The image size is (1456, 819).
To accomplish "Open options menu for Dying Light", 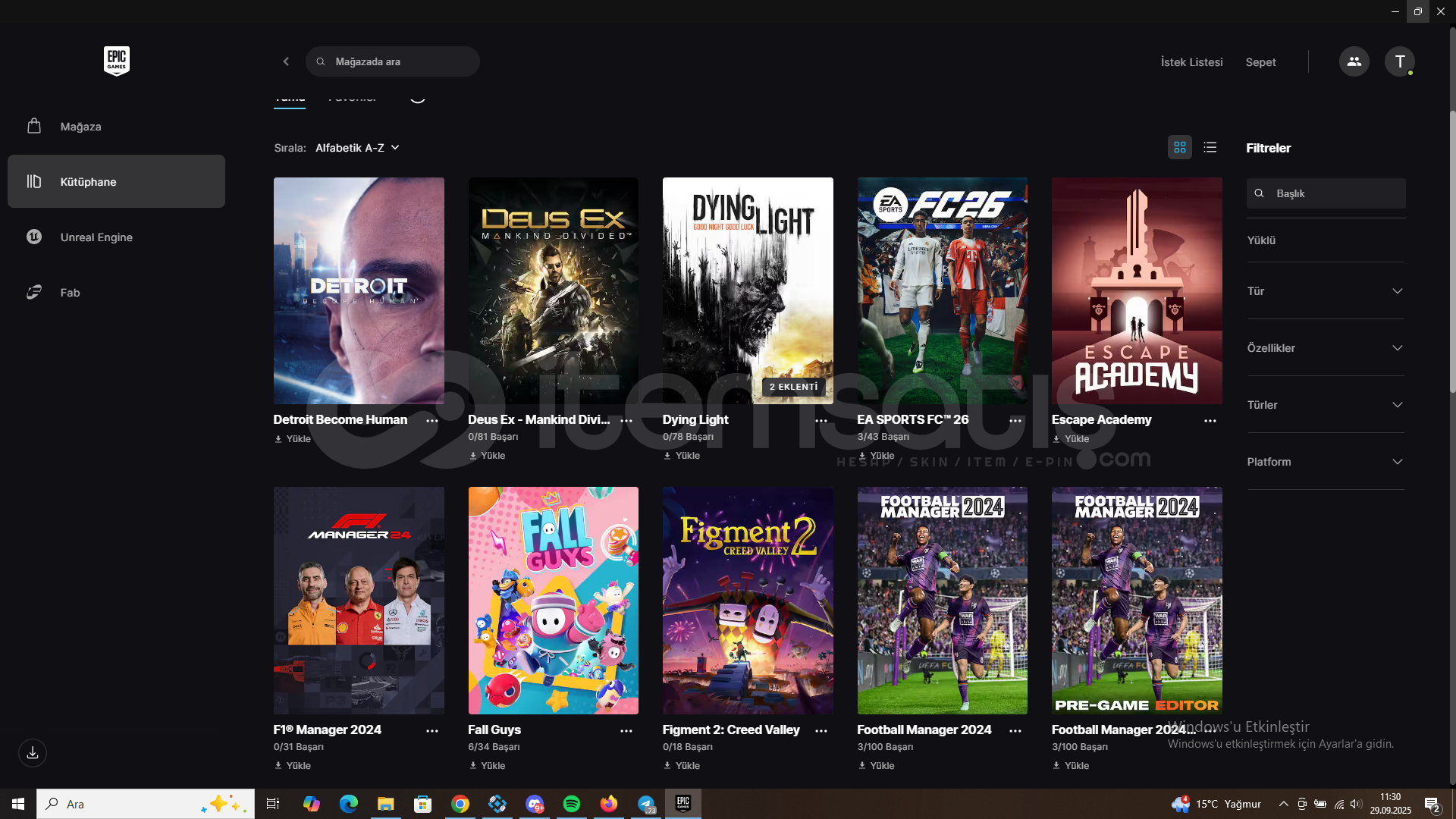I will click(x=821, y=420).
